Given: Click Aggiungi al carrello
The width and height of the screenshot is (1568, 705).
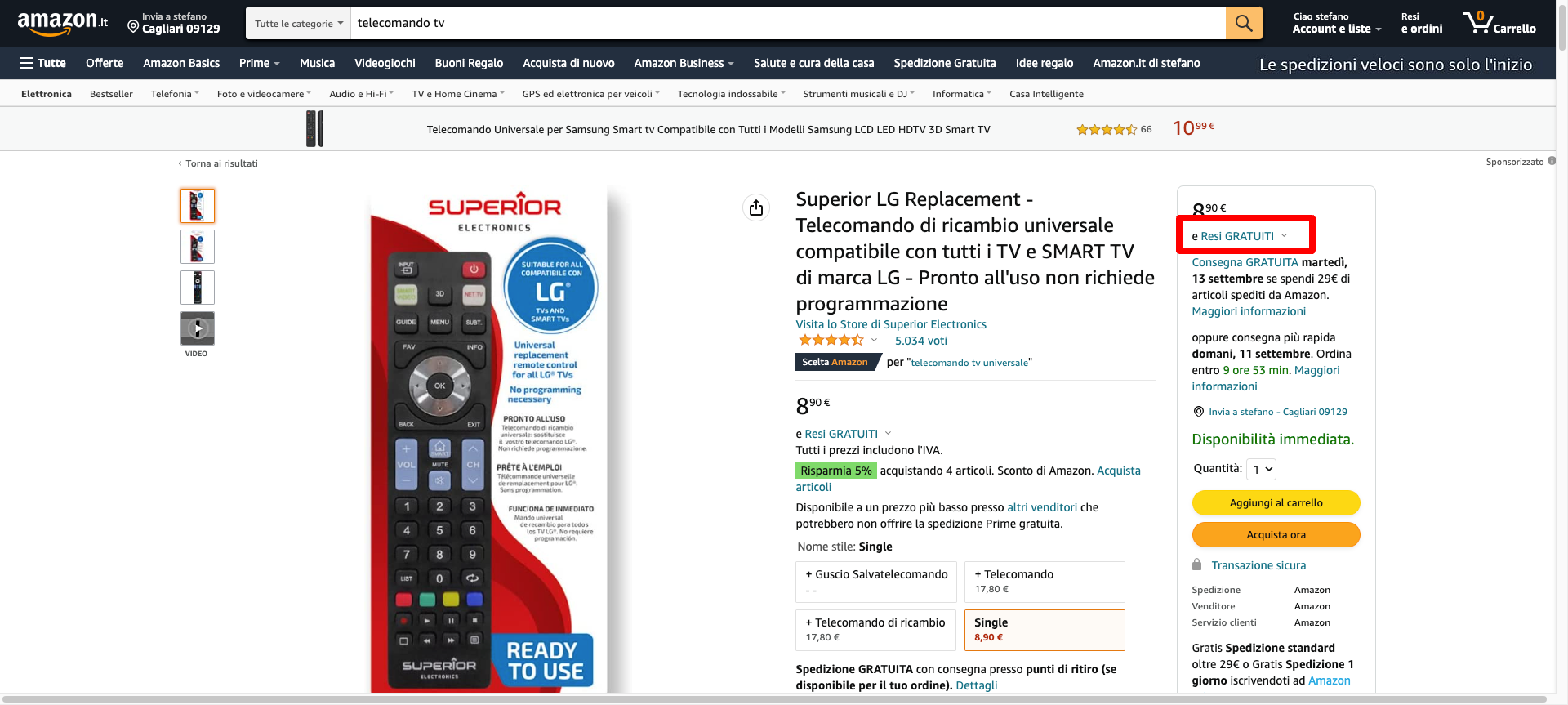Looking at the screenshot, I should coord(1276,502).
